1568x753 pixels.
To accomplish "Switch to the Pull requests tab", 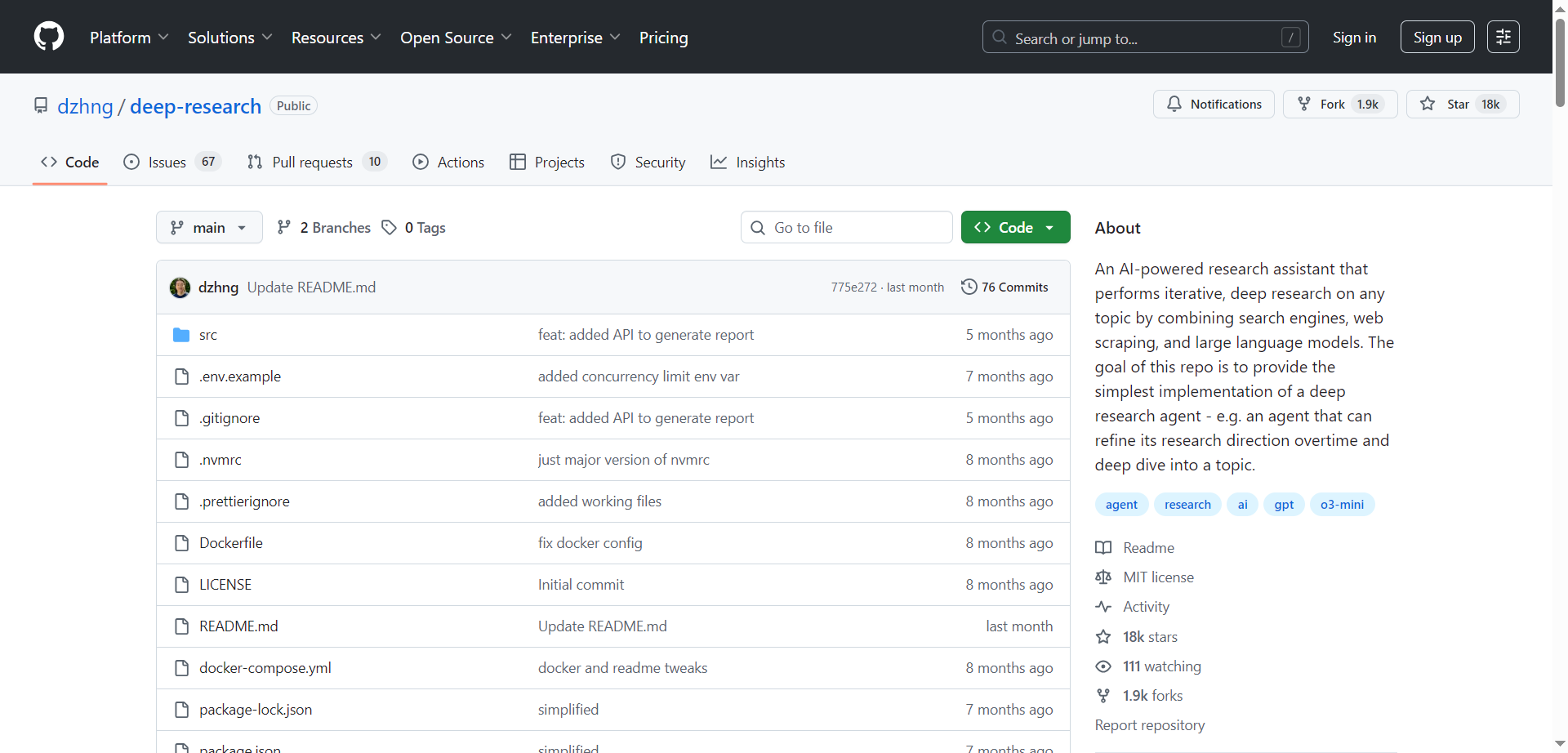I will (316, 162).
